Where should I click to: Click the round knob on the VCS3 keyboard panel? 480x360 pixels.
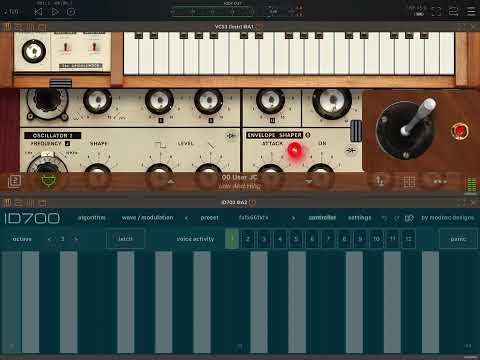pyautogui.click(x=34, y=51)
